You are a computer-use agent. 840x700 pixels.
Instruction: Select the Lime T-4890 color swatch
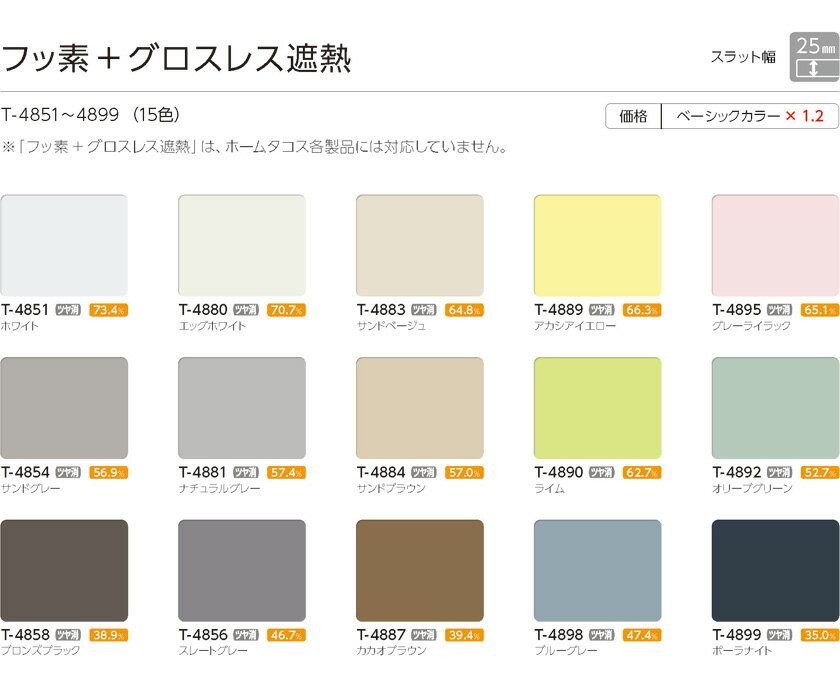coord(598,408)
